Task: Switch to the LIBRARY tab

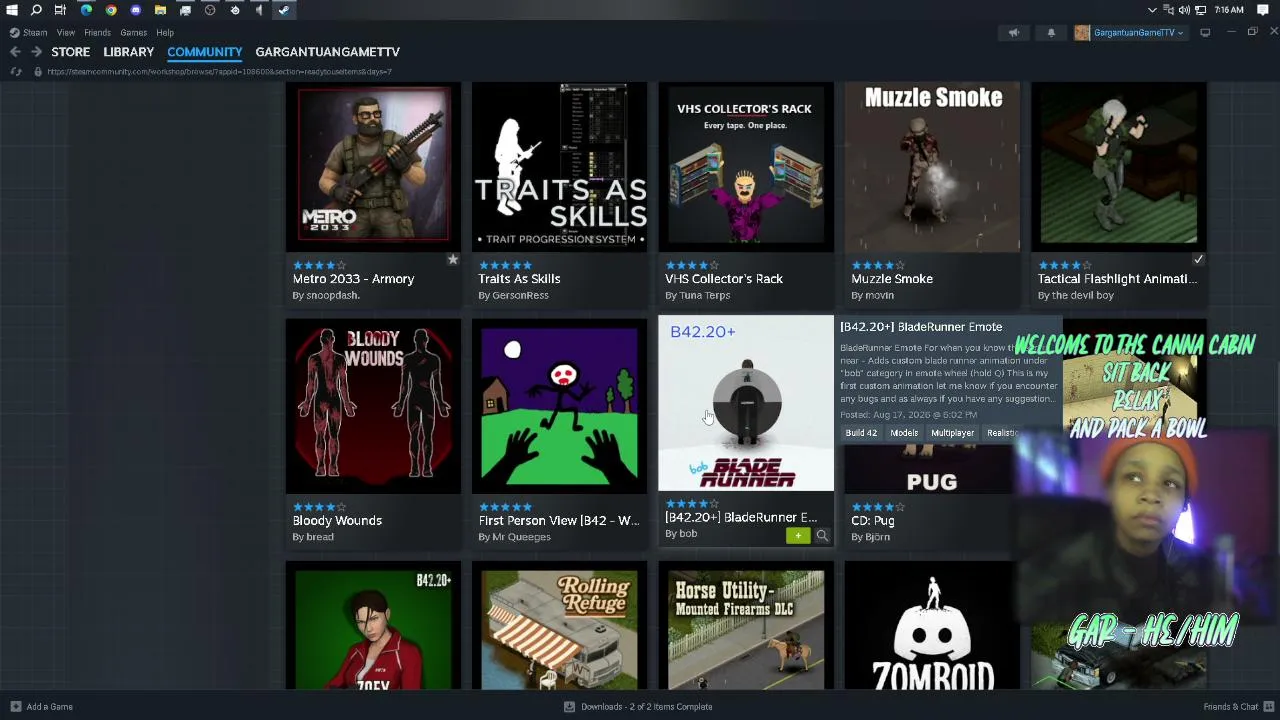Action: coord(129,52)
